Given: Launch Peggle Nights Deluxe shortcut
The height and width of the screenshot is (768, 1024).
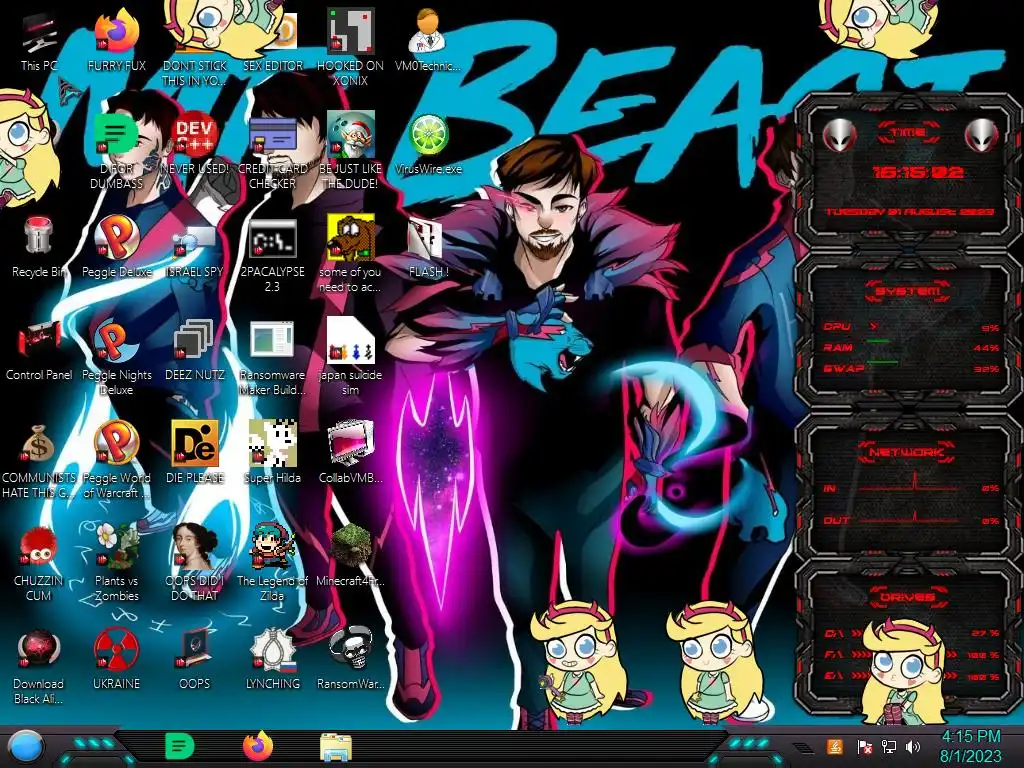Looking at the screenshot, I should pos(116,358).
